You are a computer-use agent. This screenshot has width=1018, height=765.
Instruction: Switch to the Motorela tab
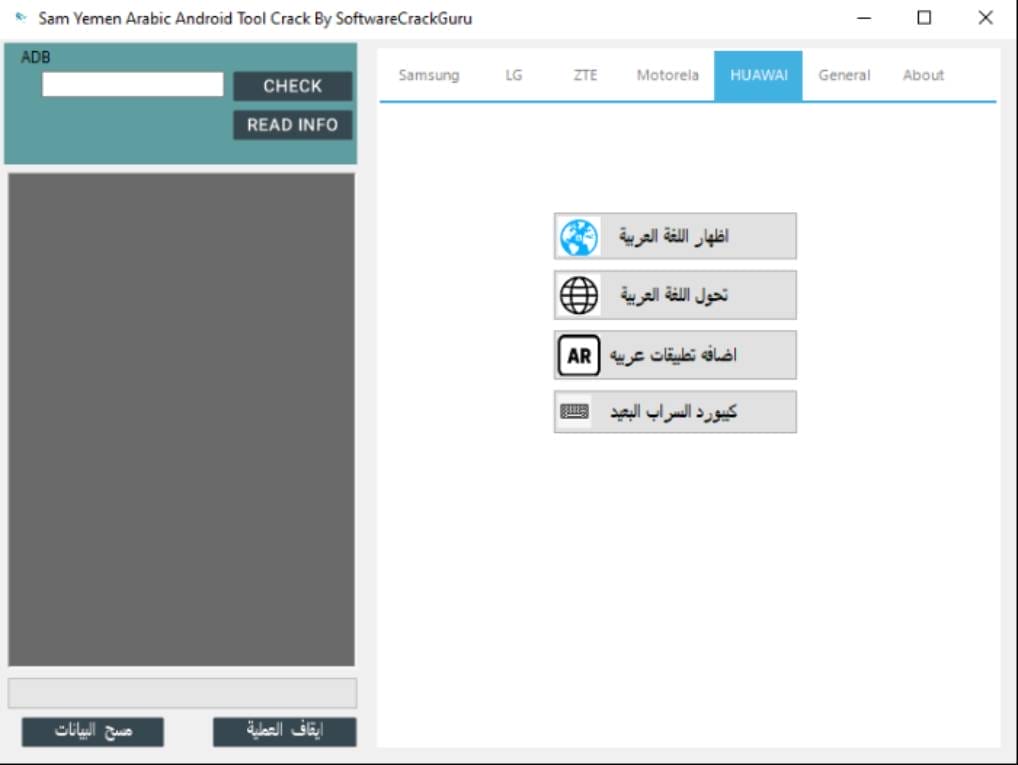[x=667, y=75]
